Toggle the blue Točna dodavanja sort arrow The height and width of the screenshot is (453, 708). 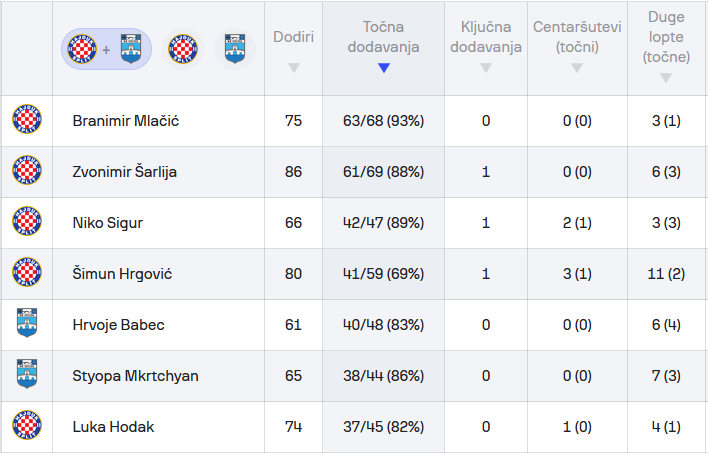[384, 68]
